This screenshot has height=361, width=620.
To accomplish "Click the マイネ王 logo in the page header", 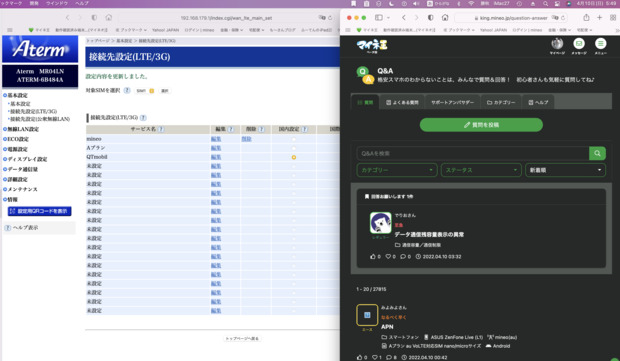I will (372, 45).
